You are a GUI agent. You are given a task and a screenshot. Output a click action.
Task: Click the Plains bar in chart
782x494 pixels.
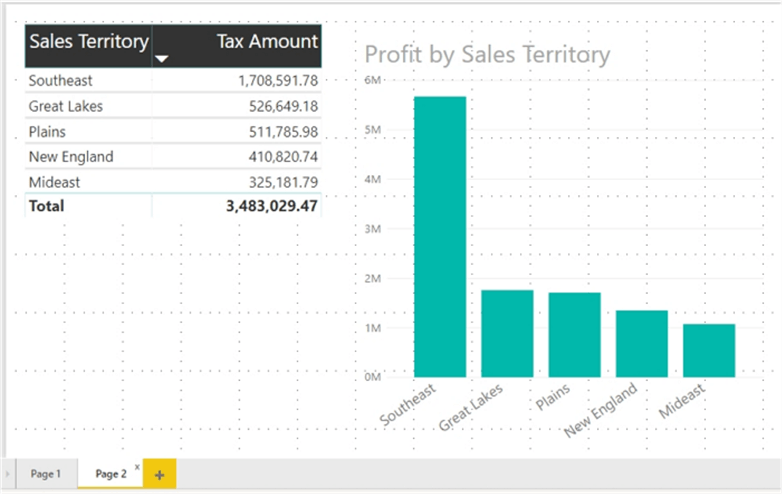pyautogui.click(x=575, y=335)
